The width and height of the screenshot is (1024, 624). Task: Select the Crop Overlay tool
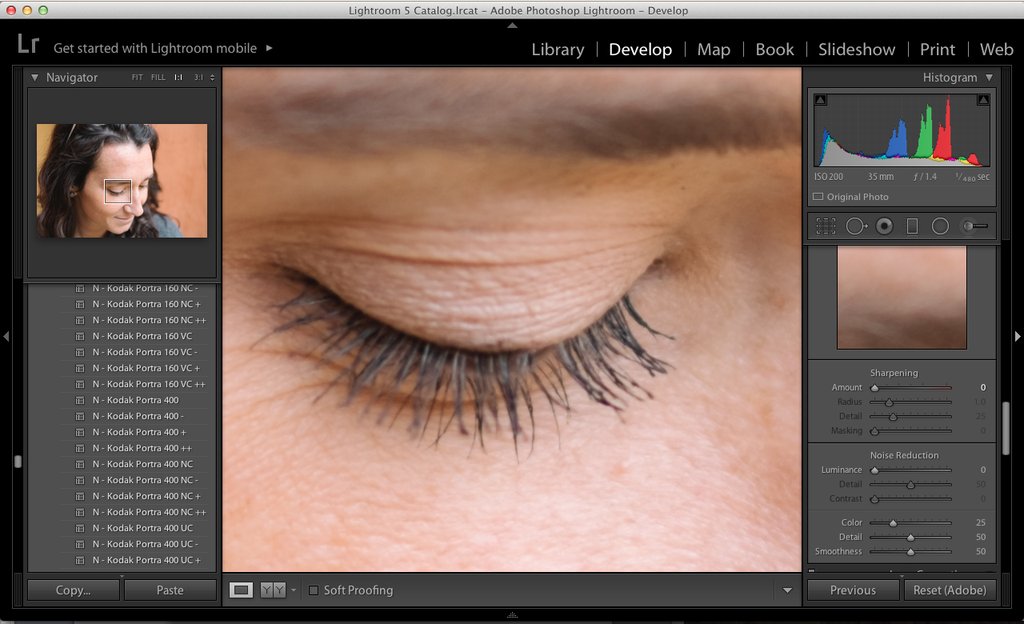coord(825,226)
